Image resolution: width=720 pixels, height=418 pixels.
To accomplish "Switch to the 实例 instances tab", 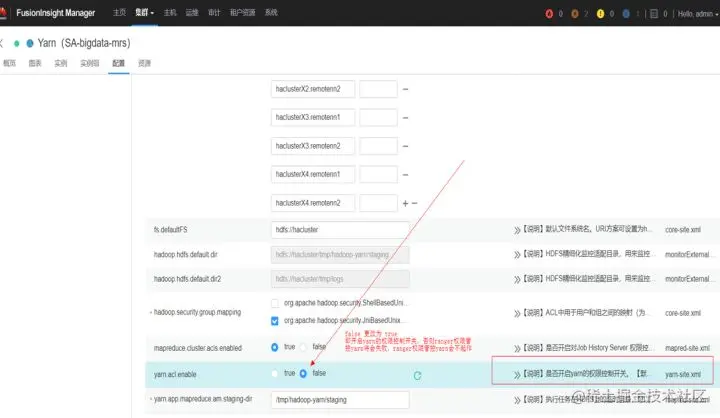I will coord(61,63).
